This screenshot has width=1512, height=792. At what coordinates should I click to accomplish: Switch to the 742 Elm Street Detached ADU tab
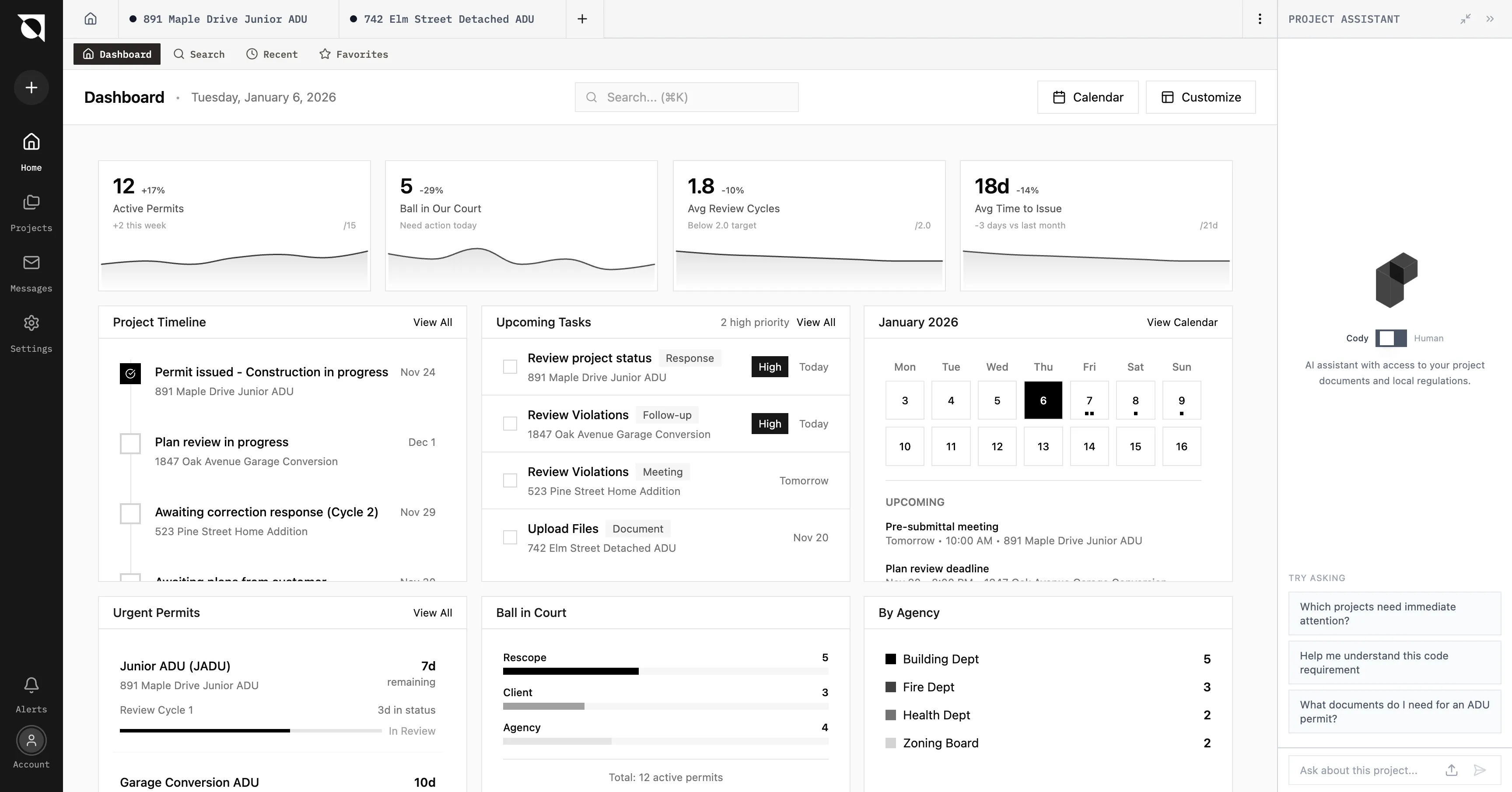[448, 19]
